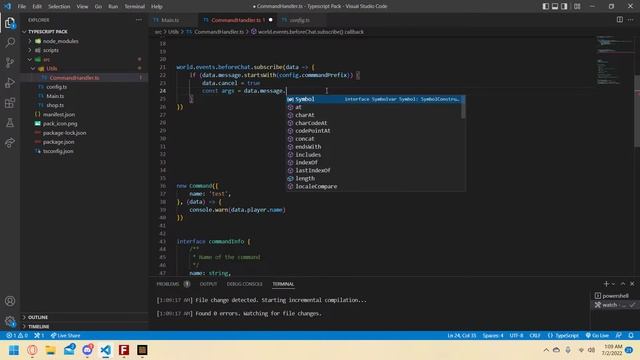The height and width of the screenshot is (360, 640).
Task: Switch to Debug Console panel tab
Action: click(x=244, y=284)
